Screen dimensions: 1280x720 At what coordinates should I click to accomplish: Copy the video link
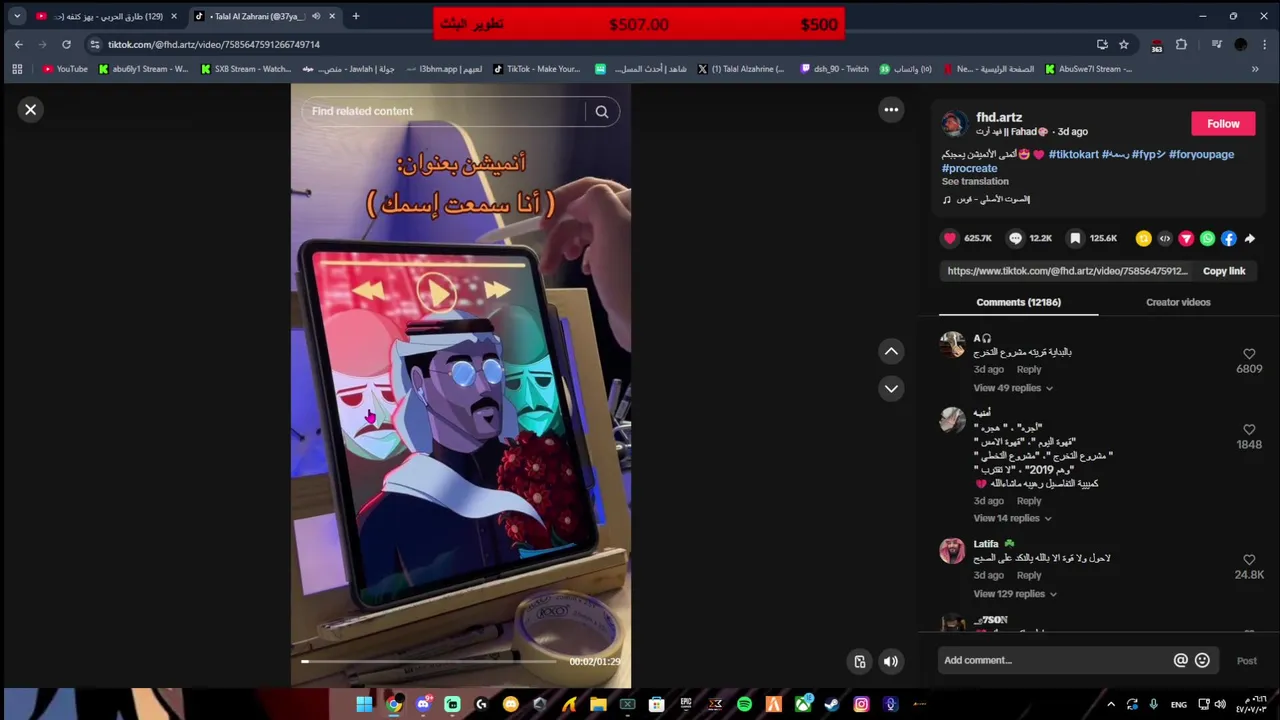pyautogui.click(x=1224, y=271)
